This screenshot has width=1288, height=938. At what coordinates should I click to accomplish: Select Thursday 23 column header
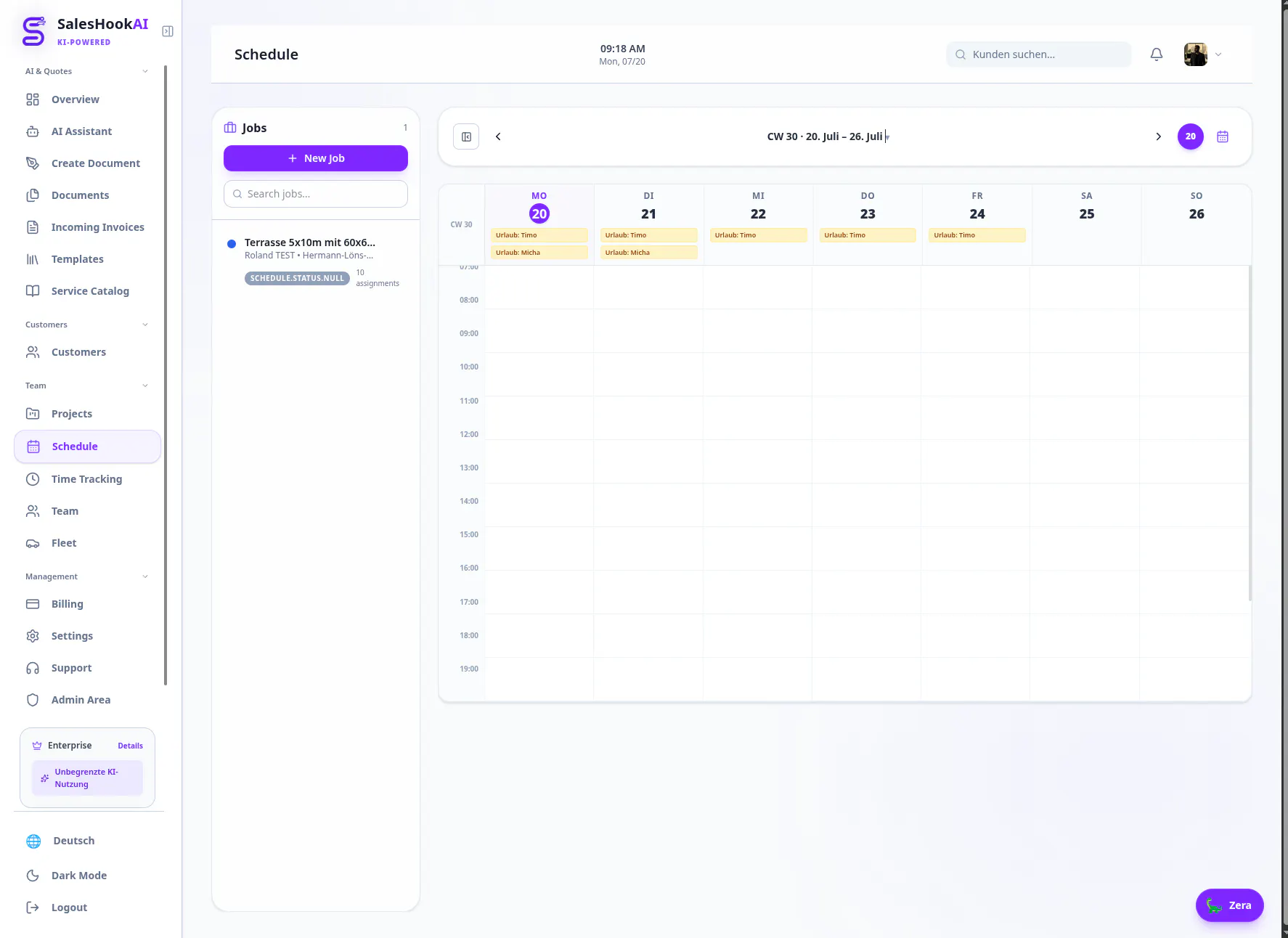point(868,206)
